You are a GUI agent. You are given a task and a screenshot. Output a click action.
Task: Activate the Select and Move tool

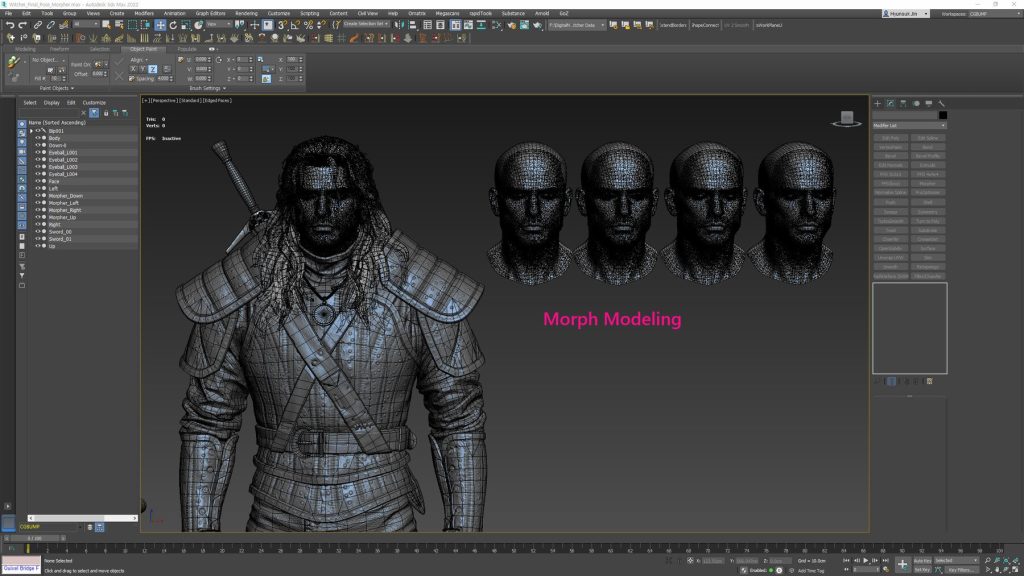point(160,25)
